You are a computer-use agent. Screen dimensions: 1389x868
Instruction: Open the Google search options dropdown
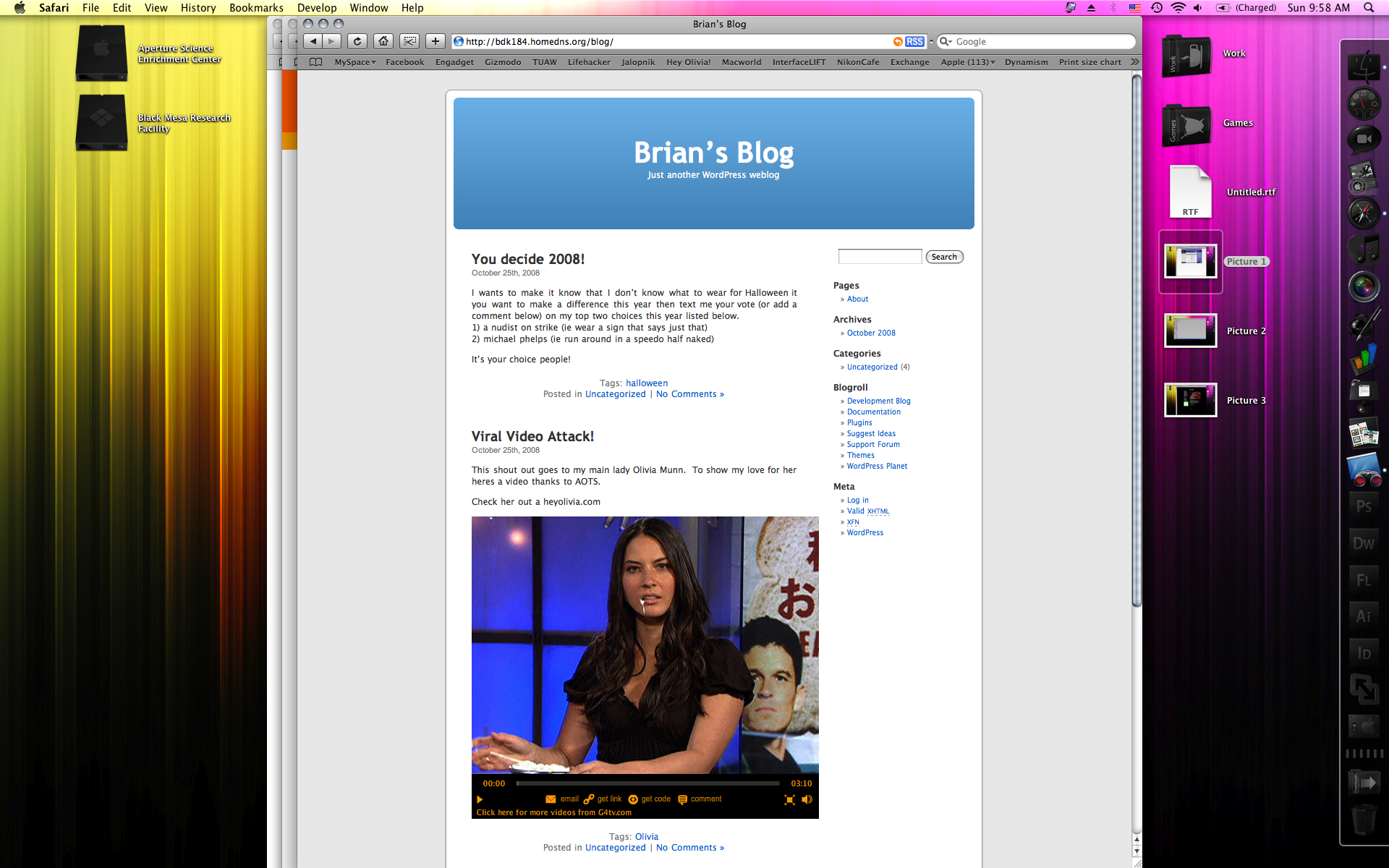click(x=946, y=42)
